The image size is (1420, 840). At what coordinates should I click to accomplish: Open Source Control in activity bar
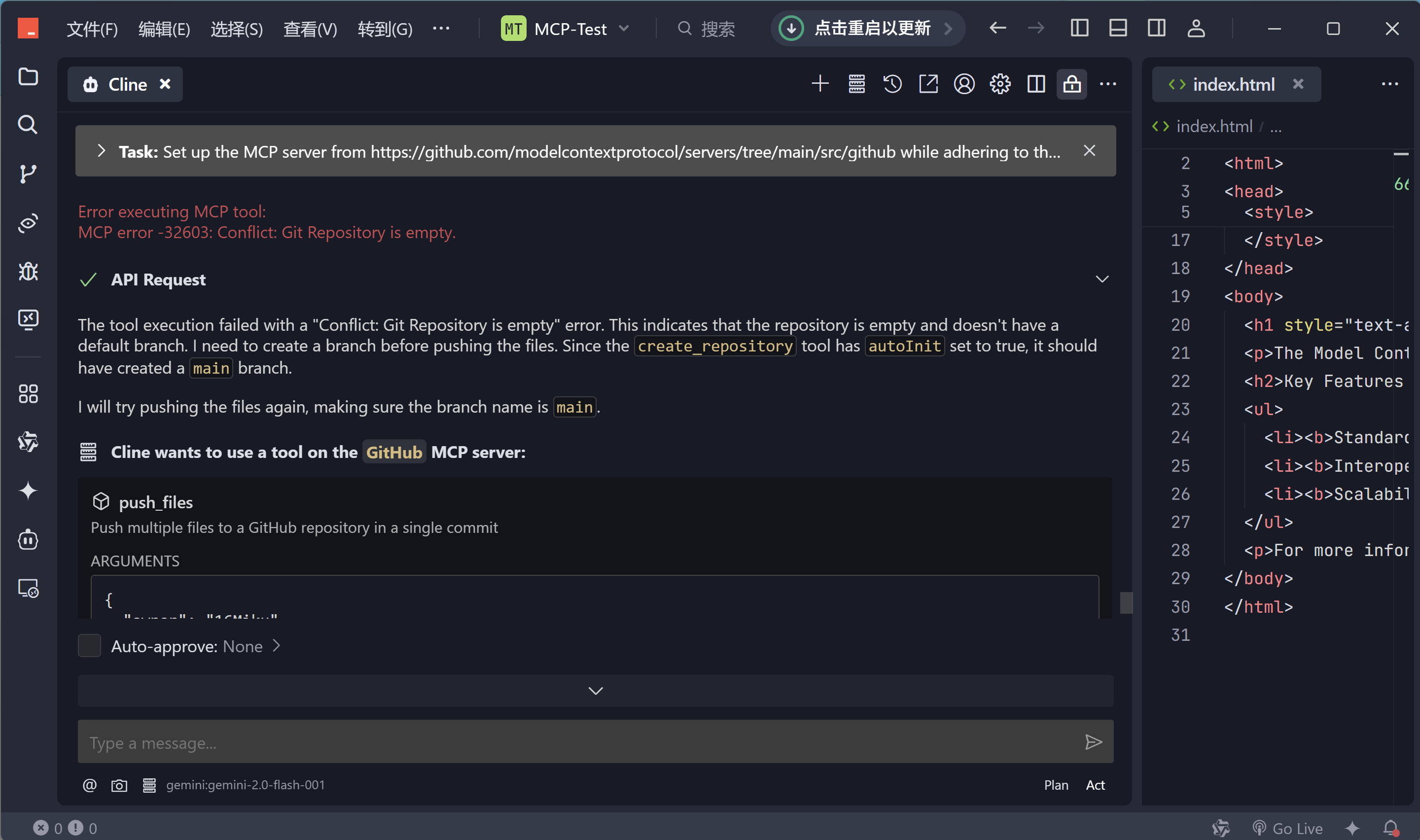[28, 173]
